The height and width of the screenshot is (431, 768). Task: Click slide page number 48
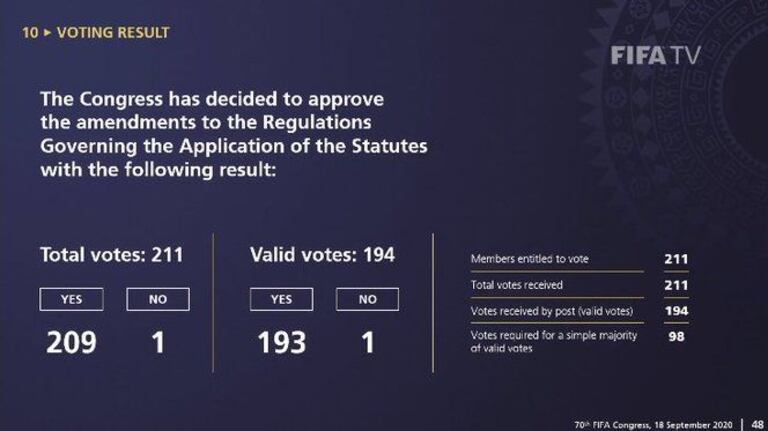(757, 423)
